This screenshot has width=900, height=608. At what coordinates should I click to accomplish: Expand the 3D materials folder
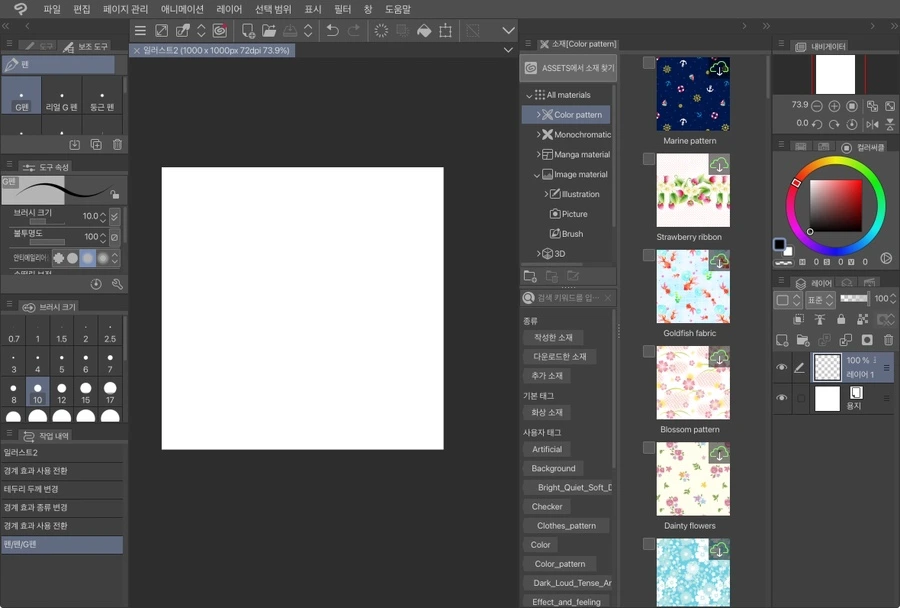538,254
